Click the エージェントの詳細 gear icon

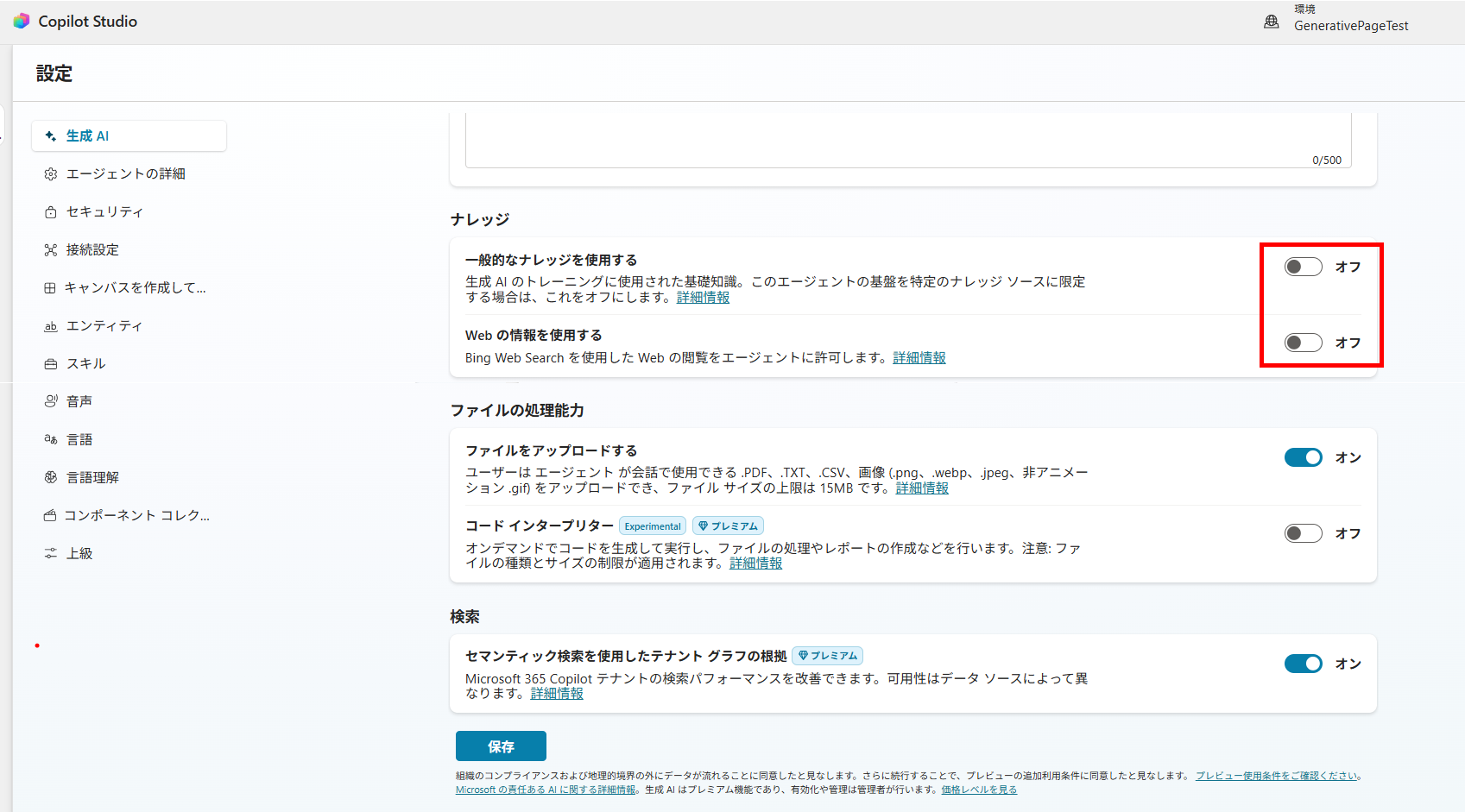(x=51, y=174)
